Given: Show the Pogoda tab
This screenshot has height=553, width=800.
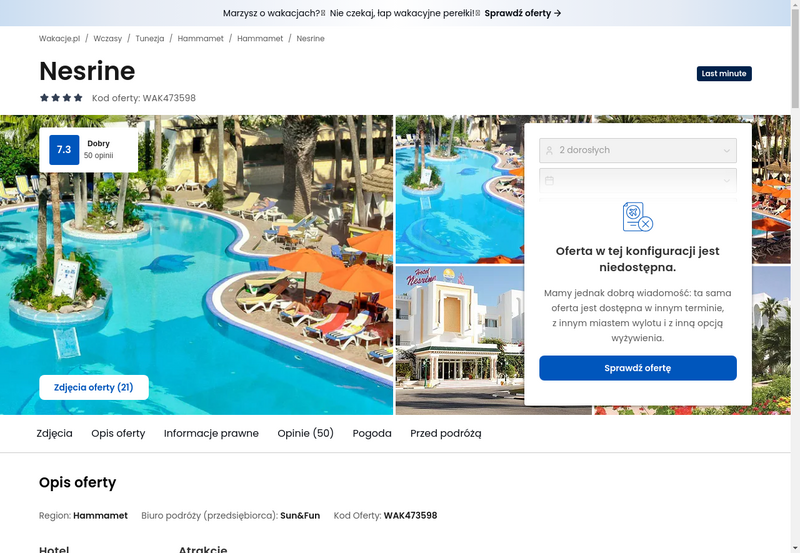Looking at the screenshot, I should click(372, 433).
